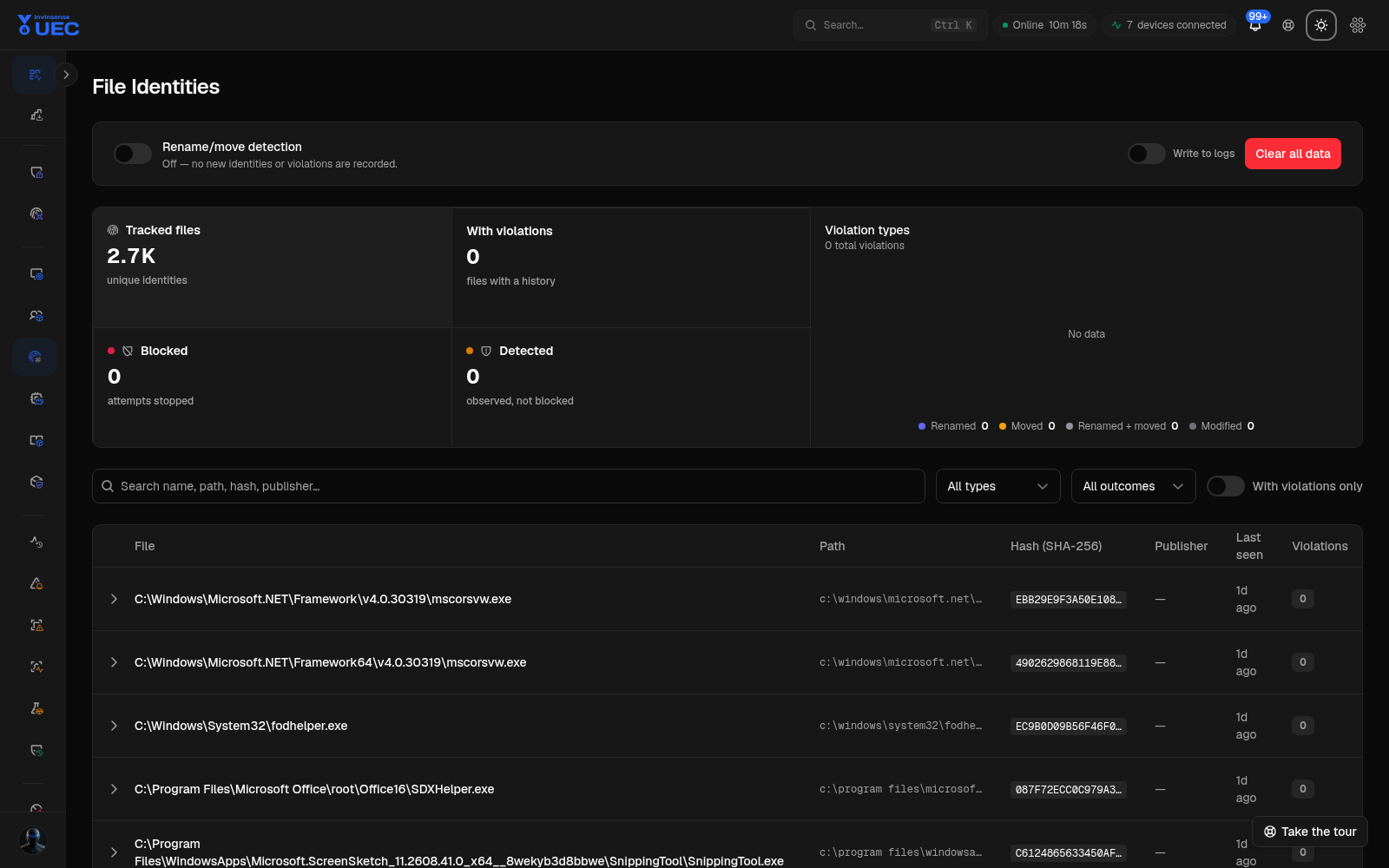
Task: Click the Invinsense UEC logo
Action: coord(49,25)
